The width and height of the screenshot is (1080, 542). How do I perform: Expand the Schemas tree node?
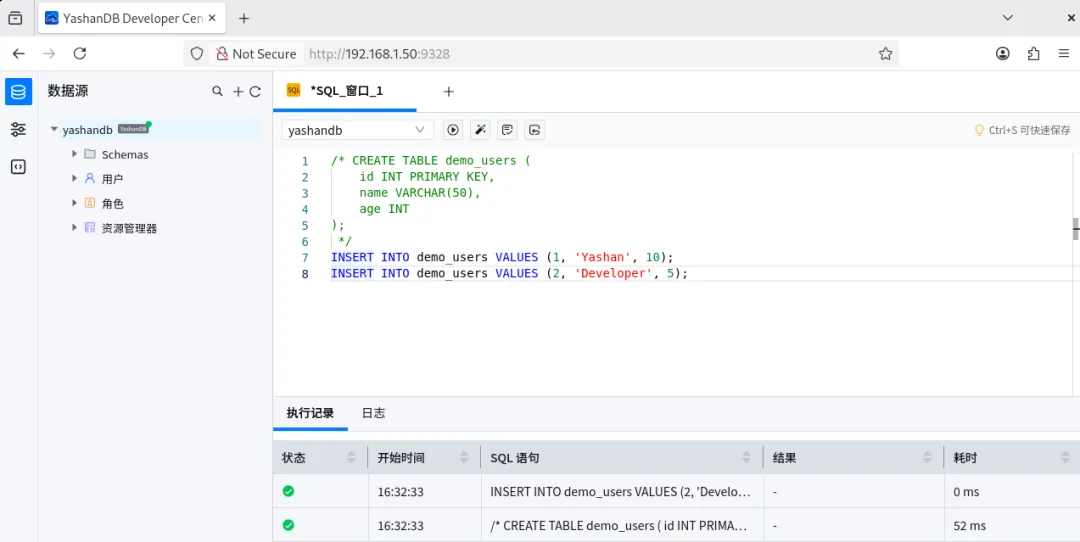(74, 154)
